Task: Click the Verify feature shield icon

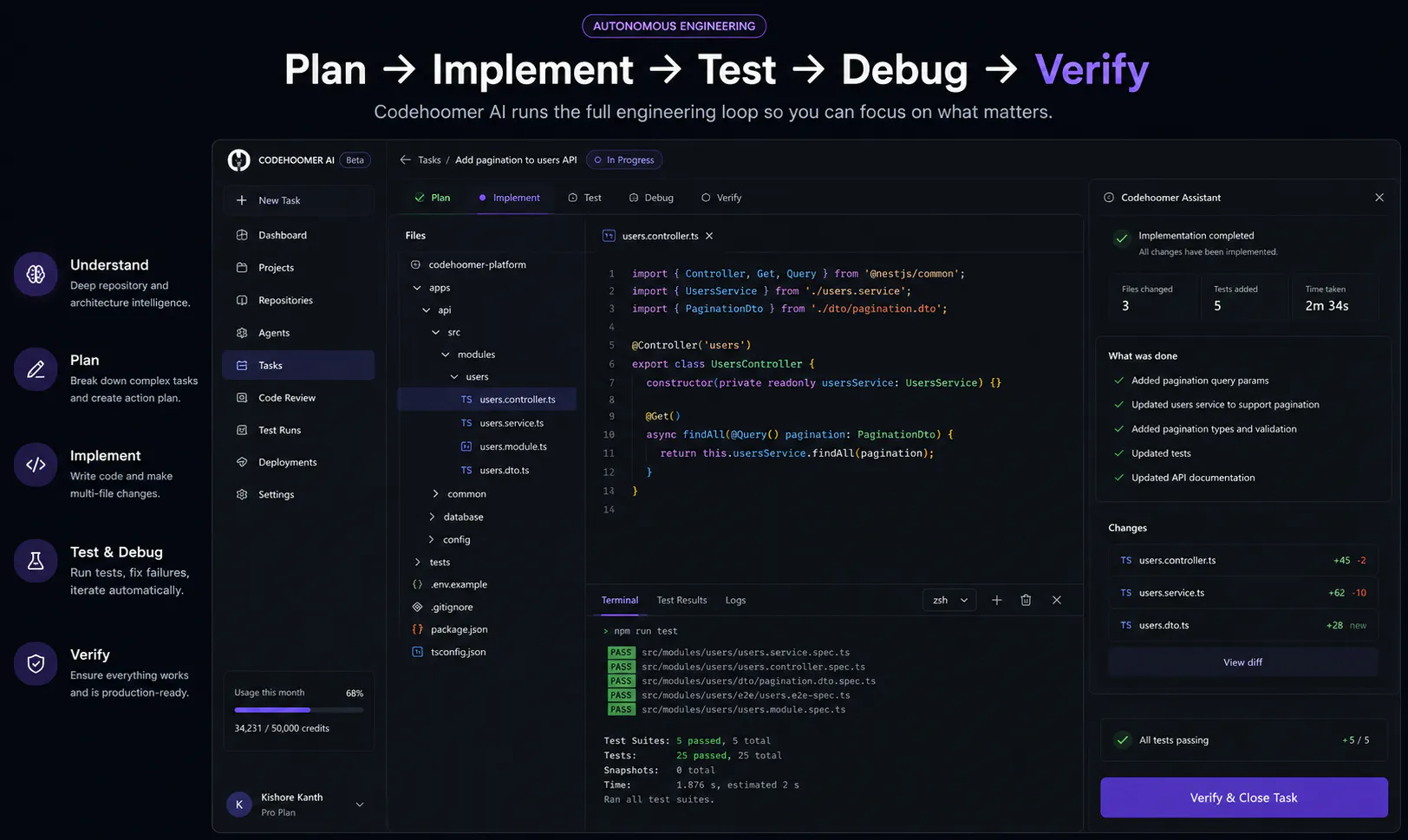Action: click(36, 664)
